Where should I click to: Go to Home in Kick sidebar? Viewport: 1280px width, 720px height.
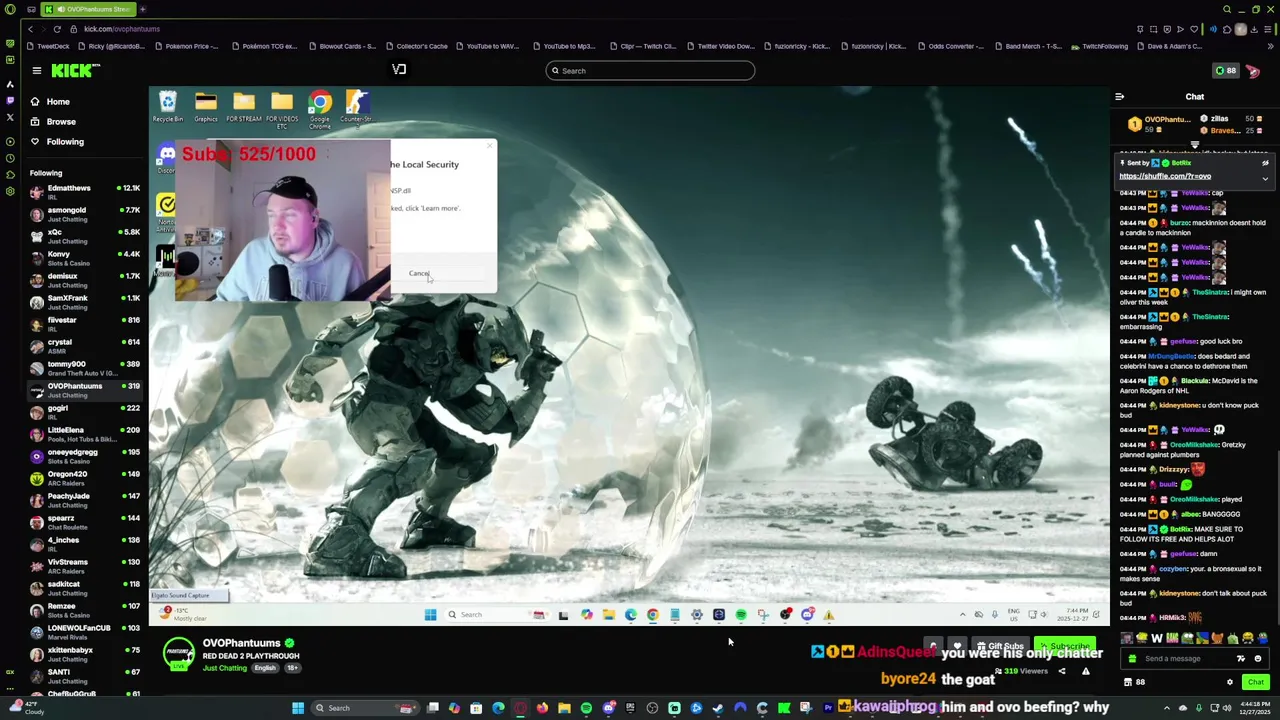coord(58,101)
